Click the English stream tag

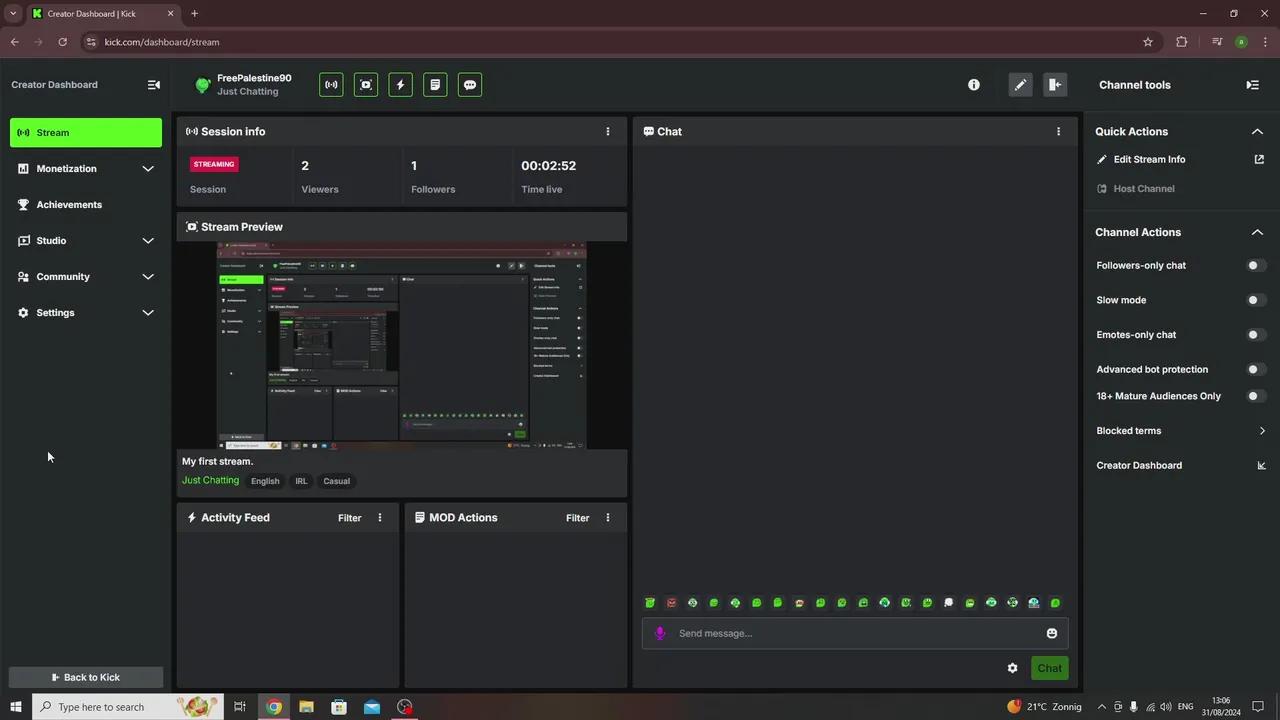[265, 481]
